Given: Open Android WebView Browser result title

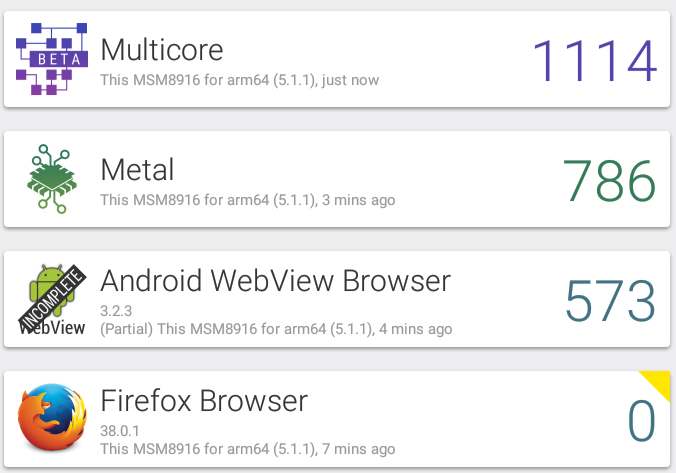Looking at the screenshot, I should 275,281.
